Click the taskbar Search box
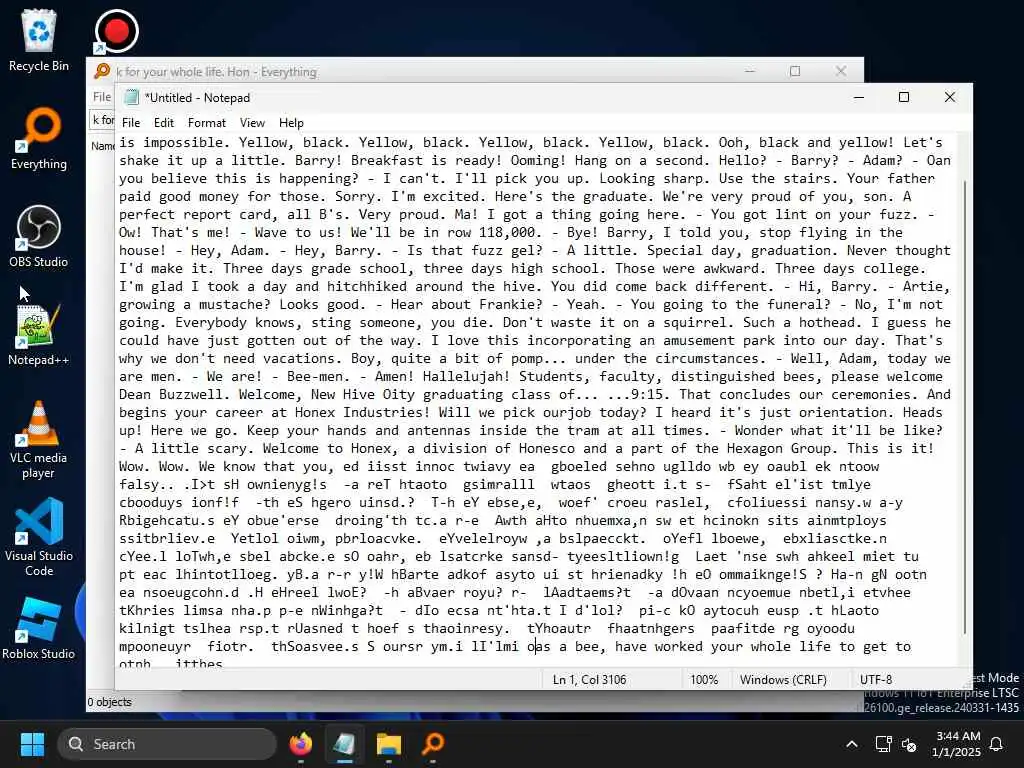The height and width of the screenshot is (768, 1024). coord(167,744)
